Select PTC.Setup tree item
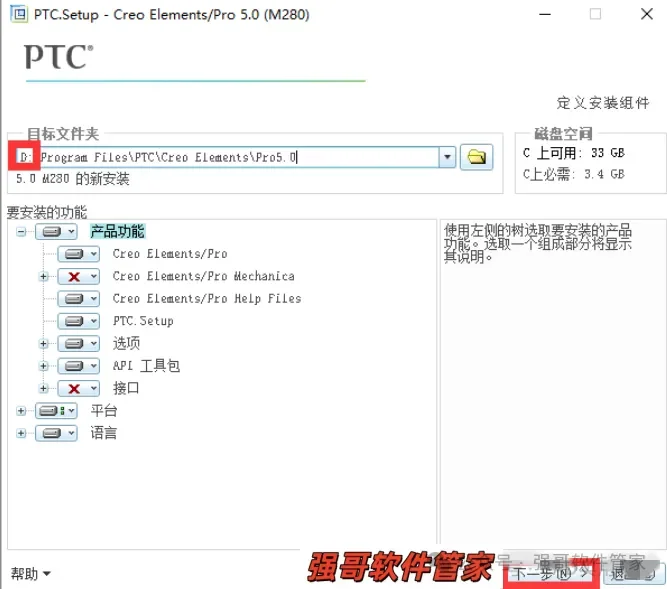Screen dimensions: 667x589 [x=143, y=321]
